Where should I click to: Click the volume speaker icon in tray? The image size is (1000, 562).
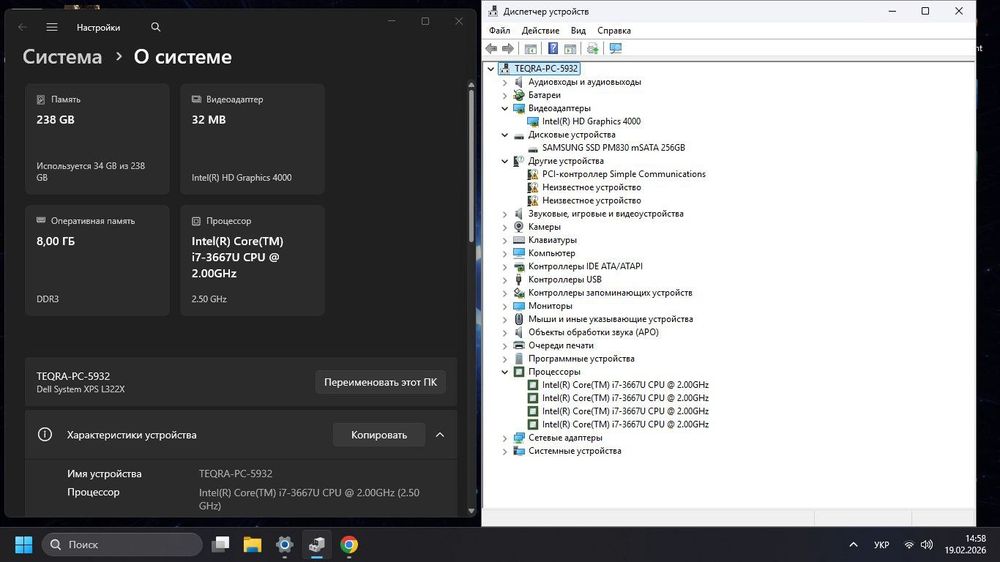click(927, 545)
